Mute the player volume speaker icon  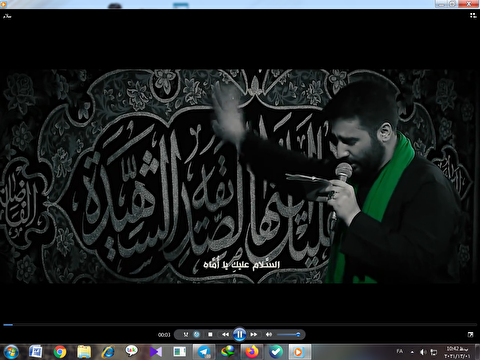point(269,334)
